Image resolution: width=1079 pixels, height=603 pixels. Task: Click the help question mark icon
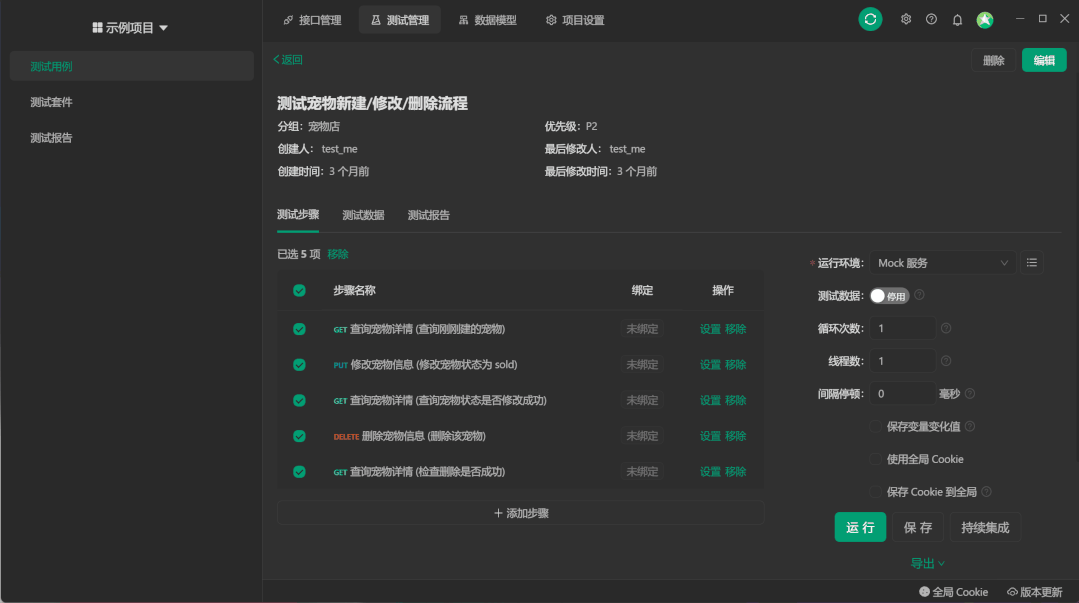point(931,18)
